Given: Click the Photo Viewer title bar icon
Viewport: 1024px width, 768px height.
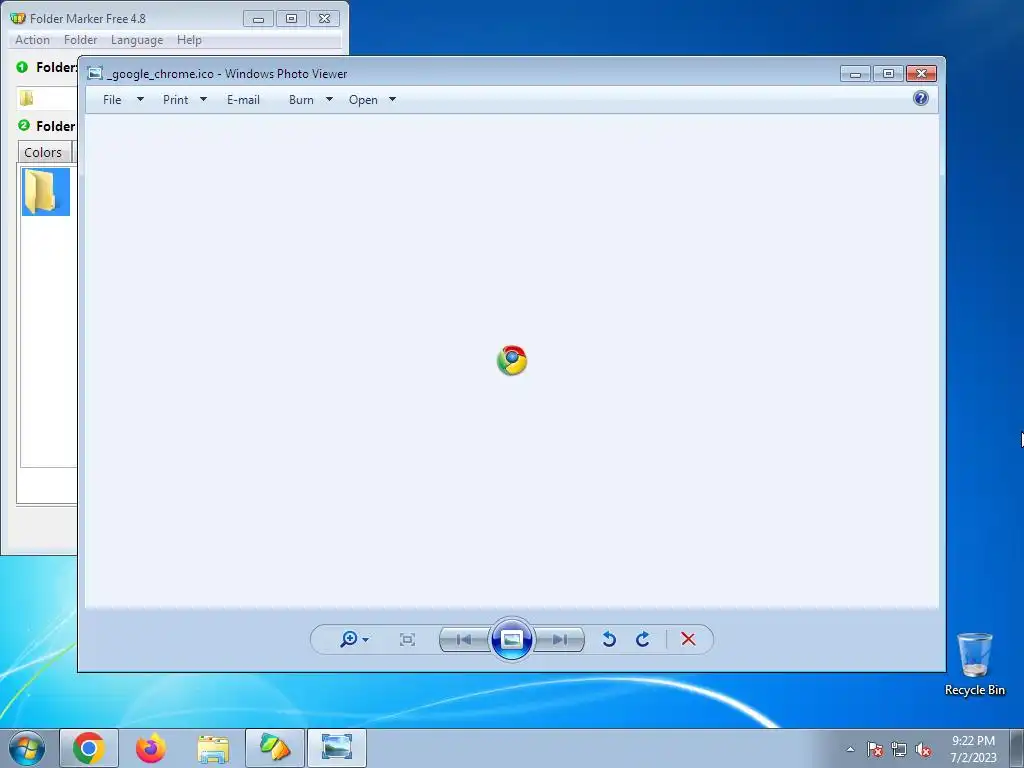Looking at the screenshot, I should 95,73.
